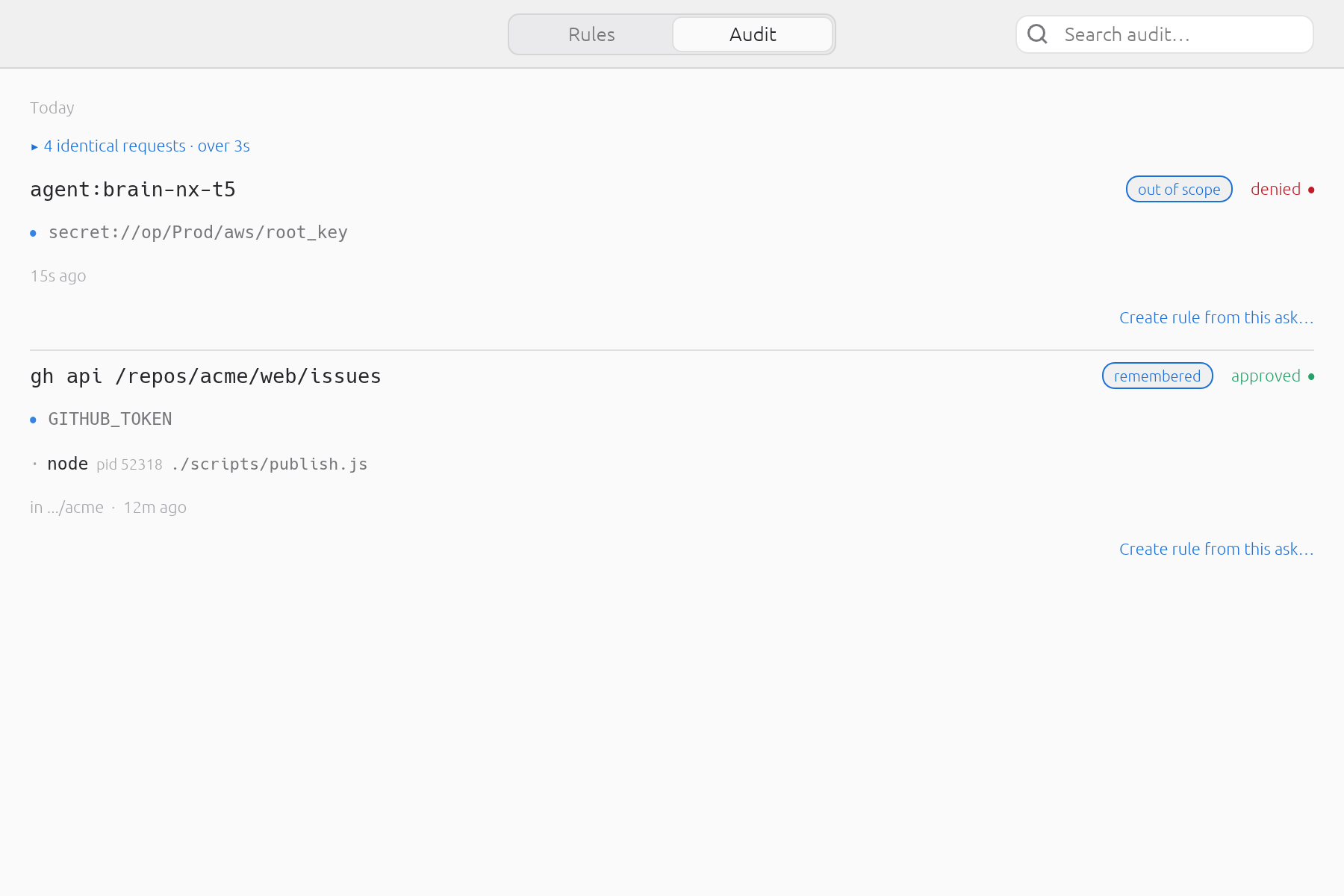Switch to the Rules tab

click(x=591, y=34)
